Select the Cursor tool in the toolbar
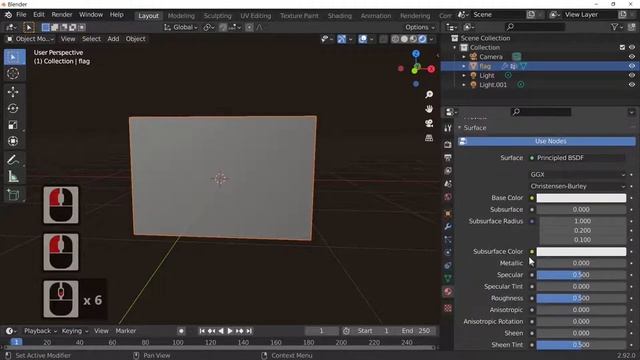This screenshot has height=360, width=640. point(13,74)
